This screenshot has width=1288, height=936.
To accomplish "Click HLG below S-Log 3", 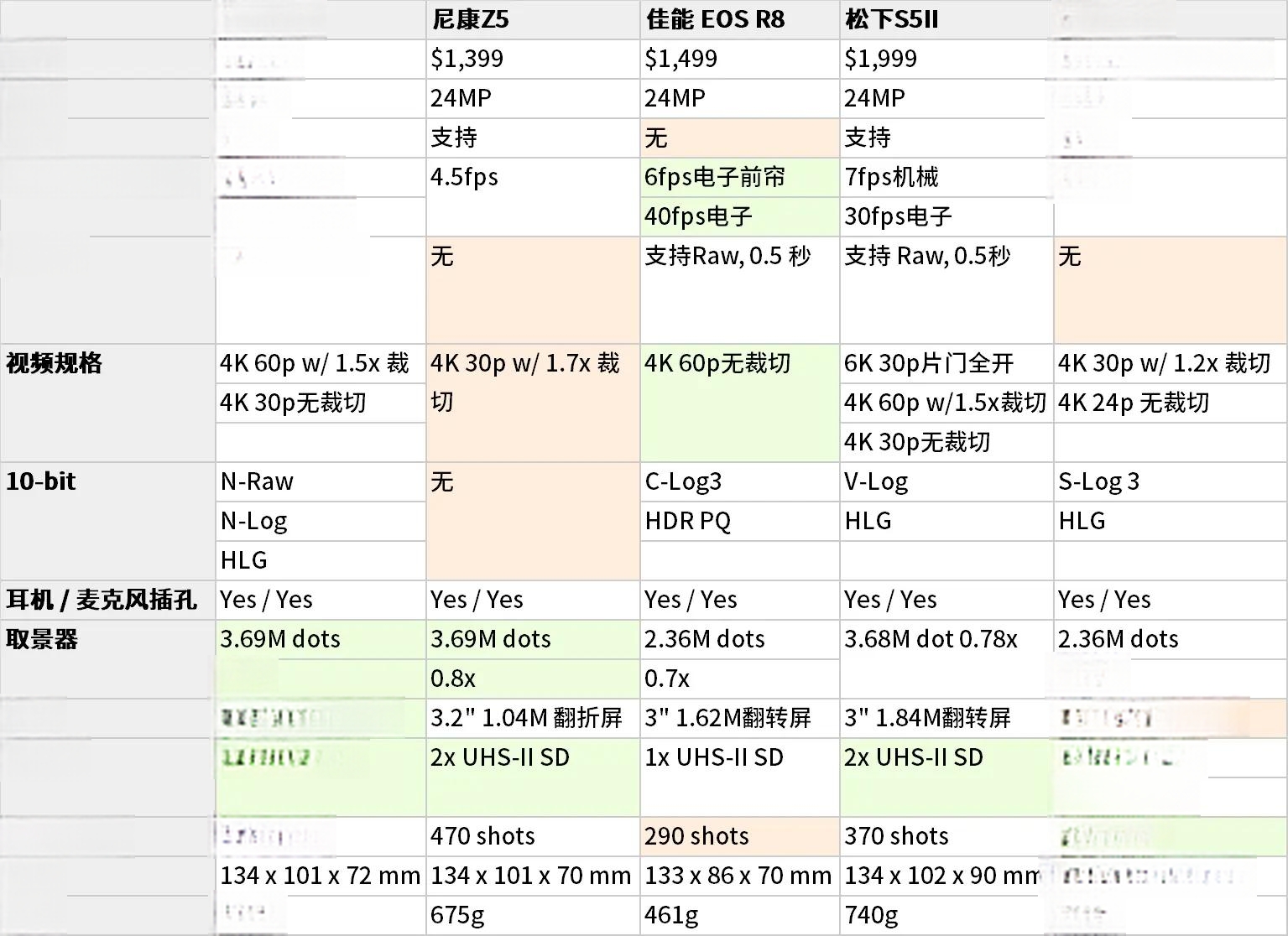I will click(x=1170, y=521).
